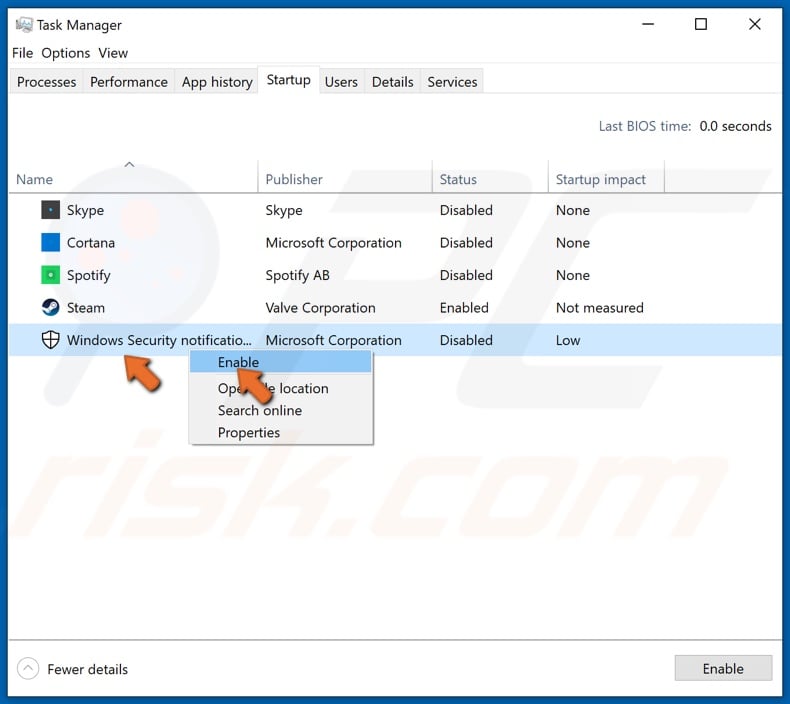Choose Enable in the context menu

point(281,362)
